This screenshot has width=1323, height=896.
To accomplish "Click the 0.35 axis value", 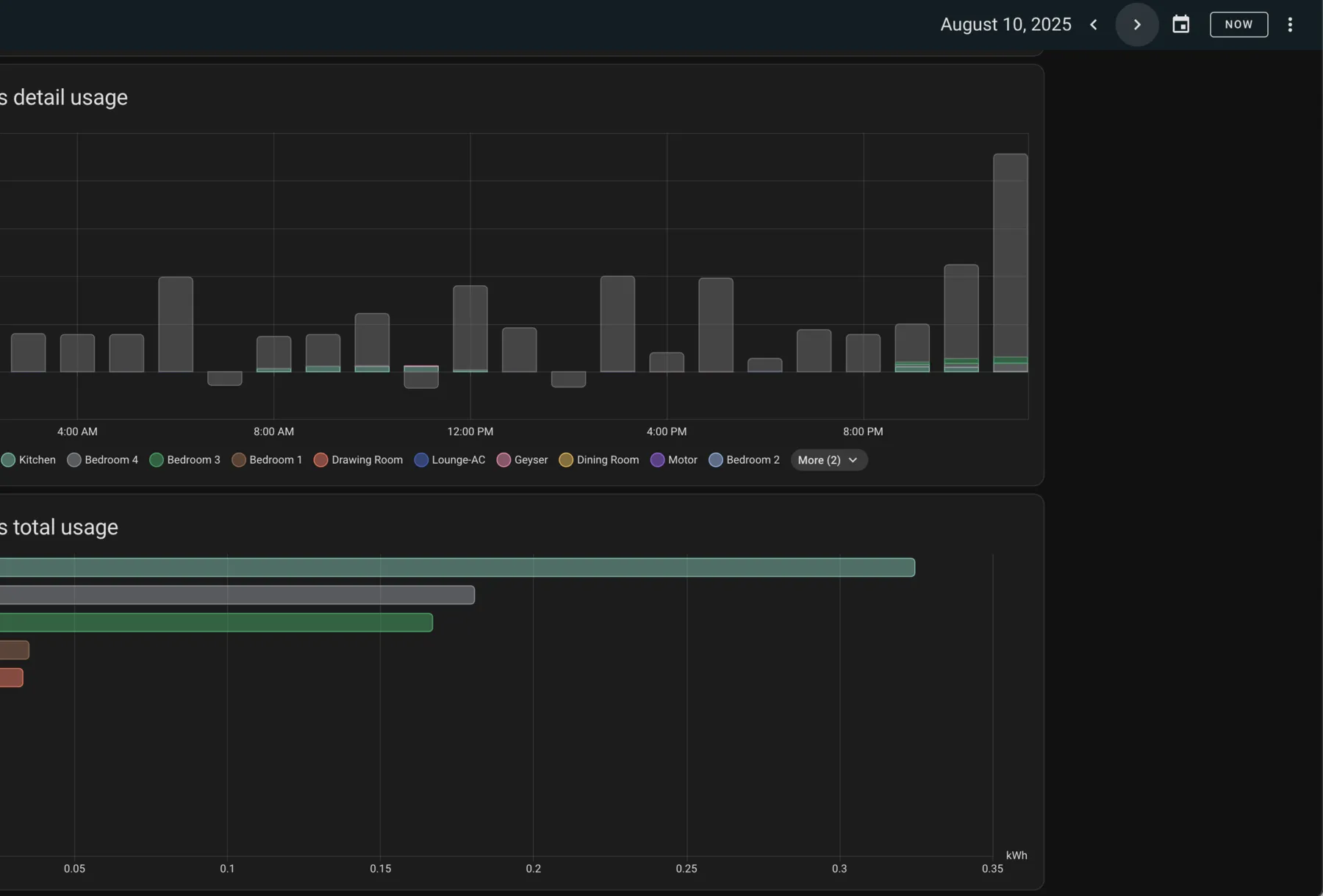I will point(992,869).
